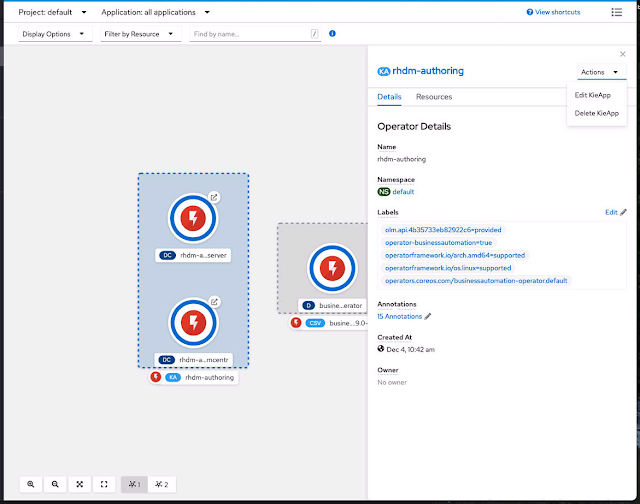Close the rhdm-authoring side panel
The width and height of the screenshot is (640, 504).
point(622,54)
